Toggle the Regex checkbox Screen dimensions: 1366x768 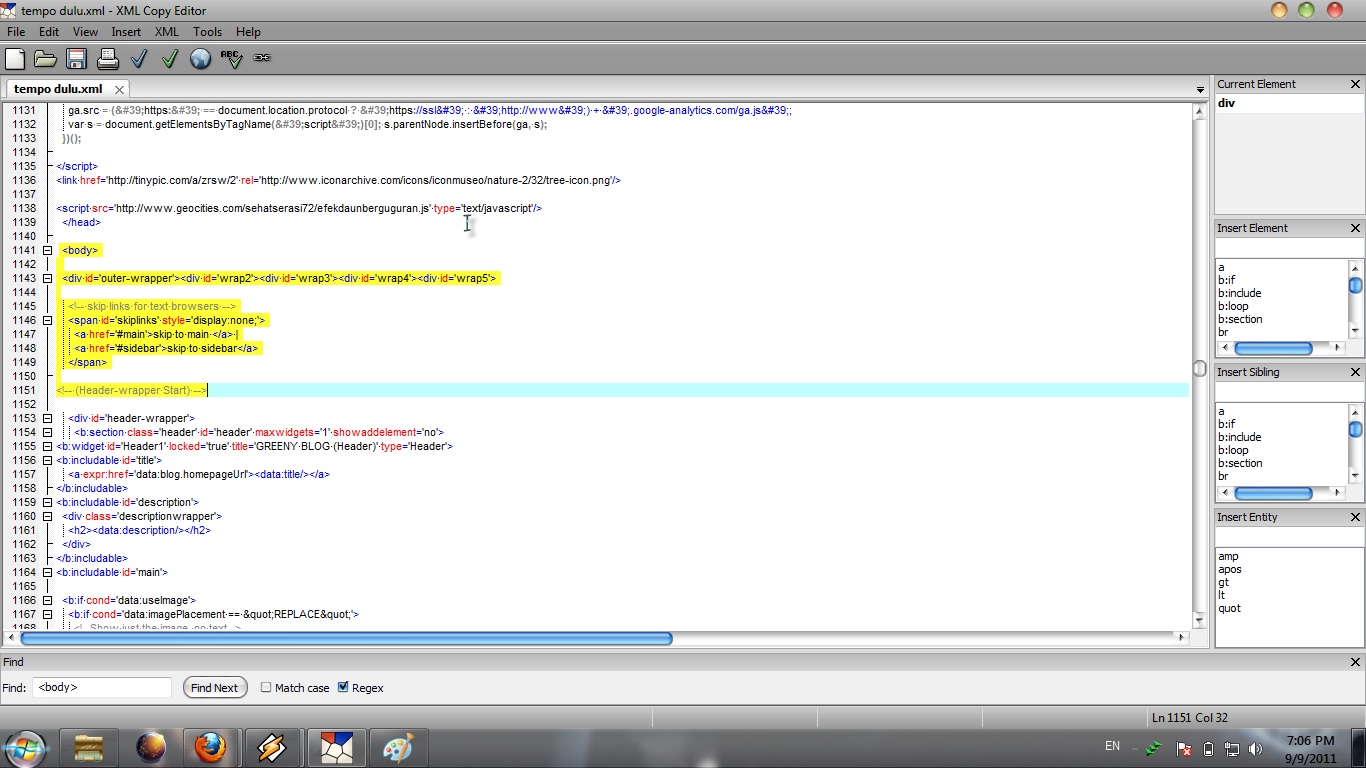[x=343, y=687]
